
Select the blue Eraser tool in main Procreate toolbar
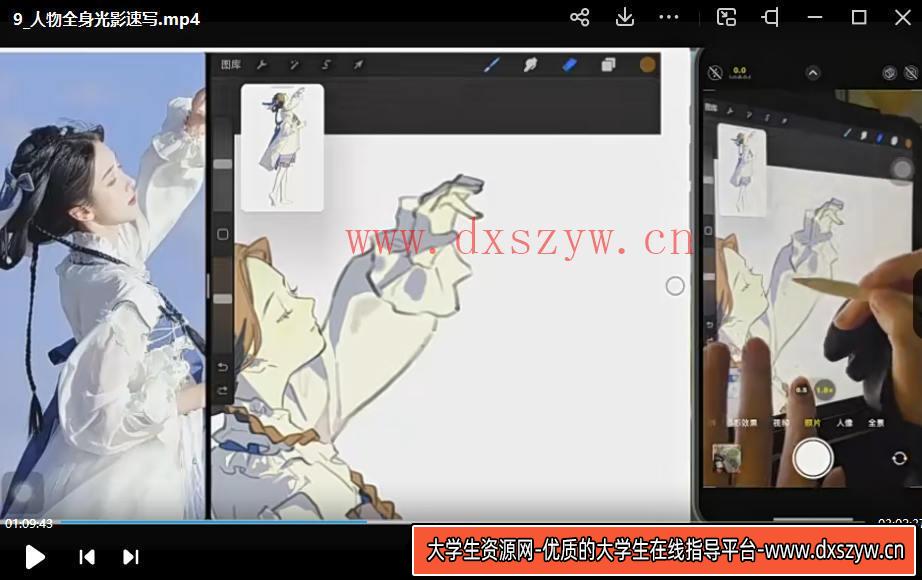(x=569, y=65)
